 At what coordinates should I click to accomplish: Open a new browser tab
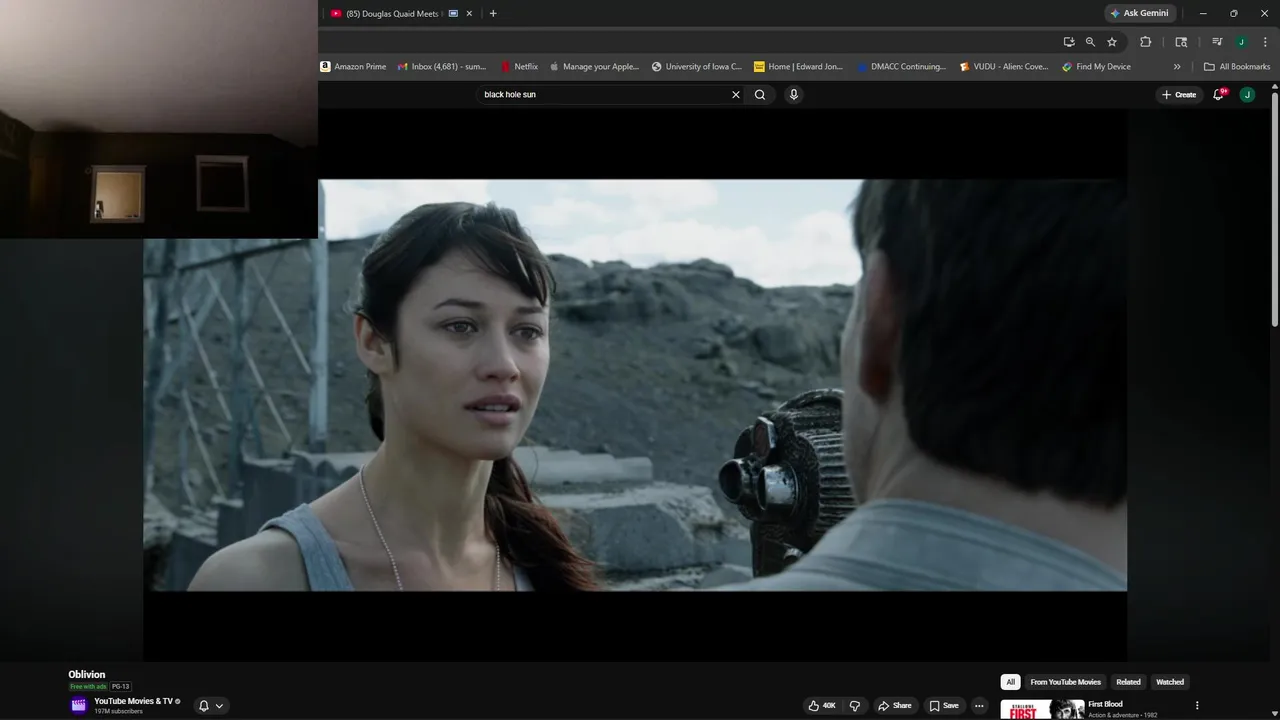pos(493,13)
